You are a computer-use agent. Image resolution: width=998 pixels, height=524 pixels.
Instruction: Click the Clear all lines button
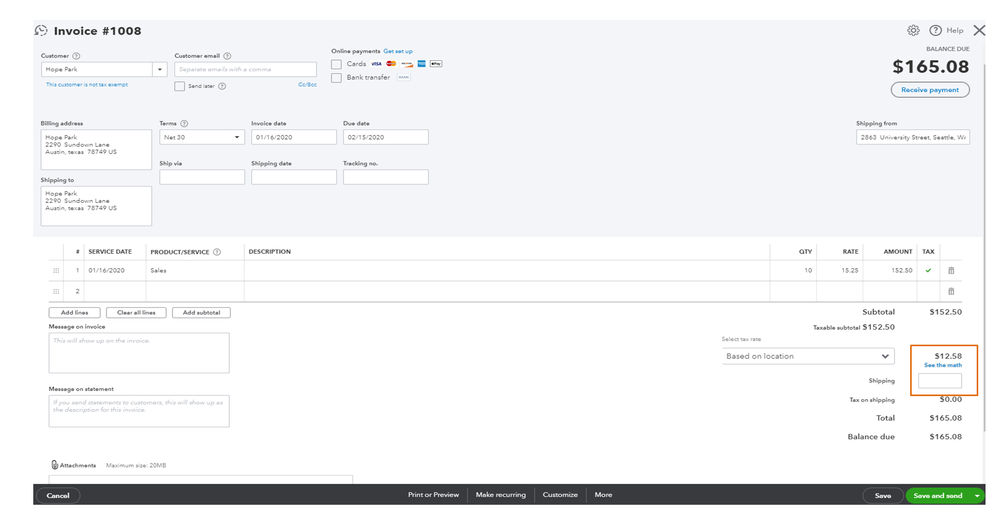point(136,313)
